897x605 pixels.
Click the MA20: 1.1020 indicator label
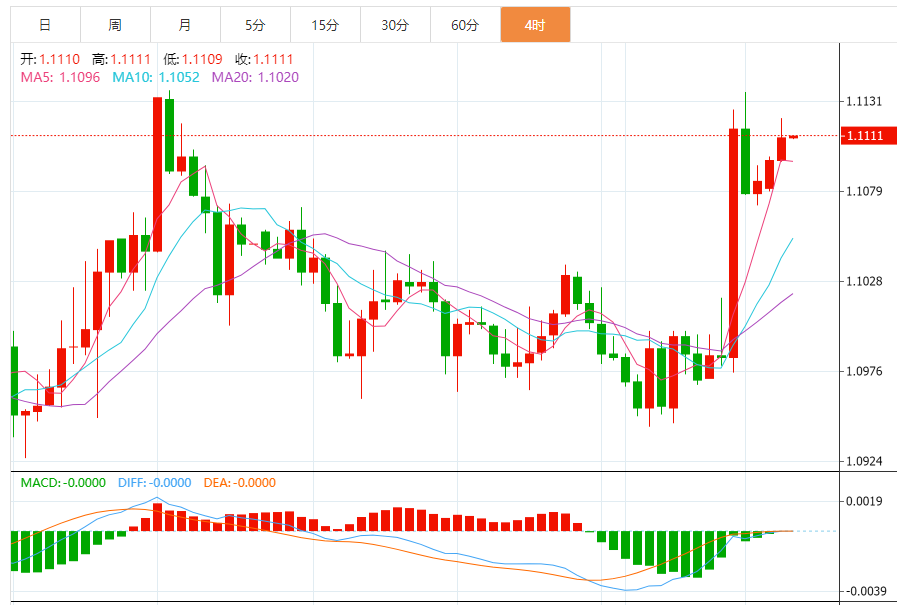tap(255, 77)
